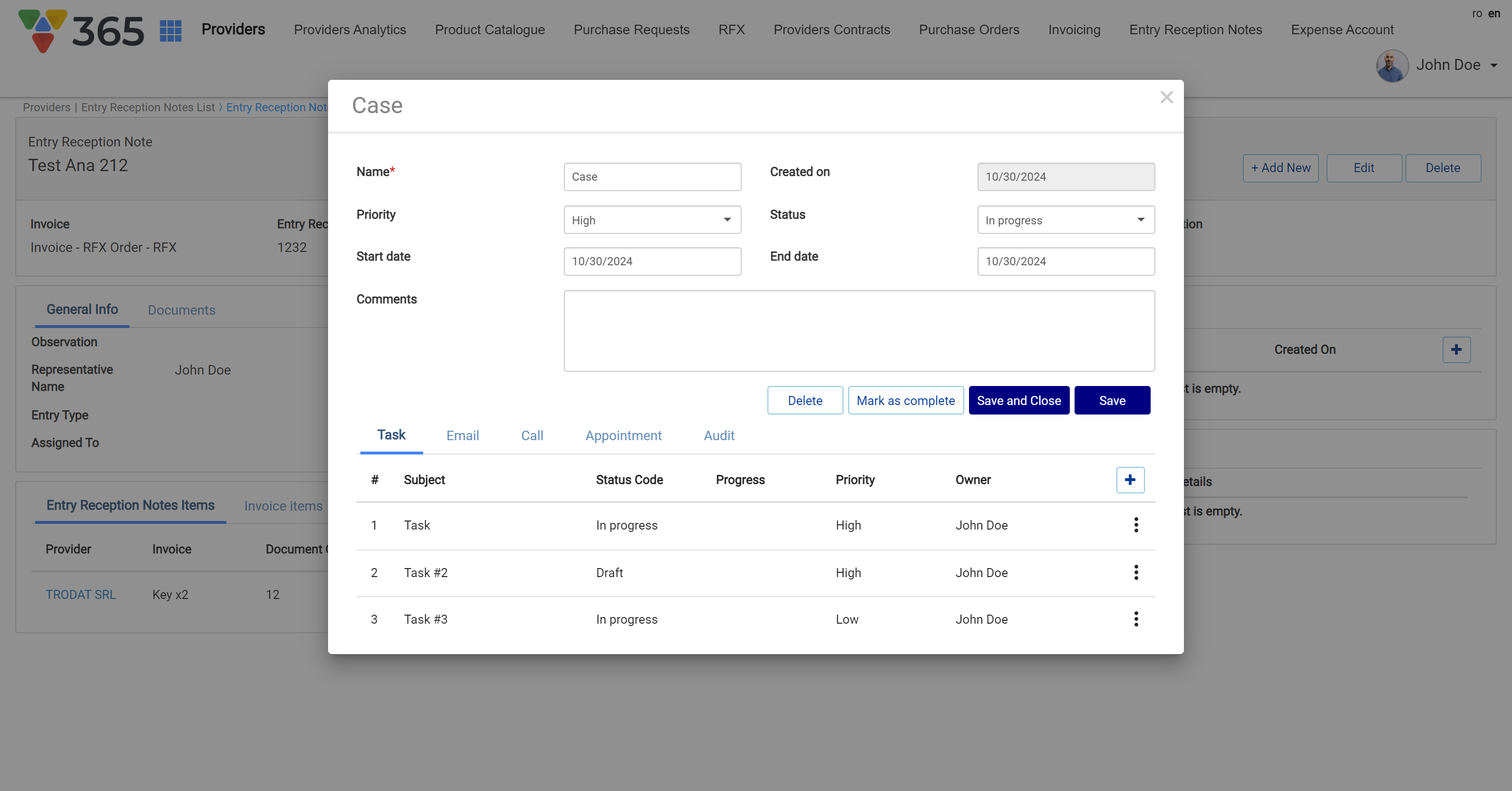The width and height of the screenshot is (1512, 791).
Task: Open three-dot menu for Task #2
Action: 1136,572
